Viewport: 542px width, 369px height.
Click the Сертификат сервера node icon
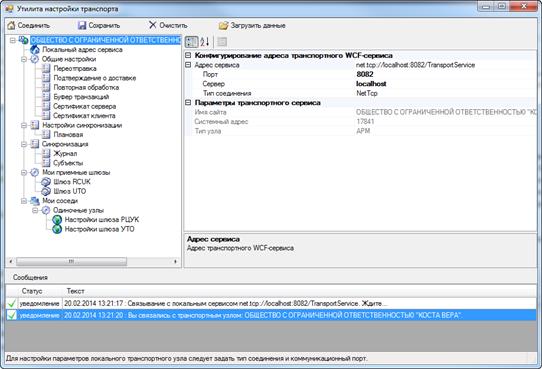[46, 106]
